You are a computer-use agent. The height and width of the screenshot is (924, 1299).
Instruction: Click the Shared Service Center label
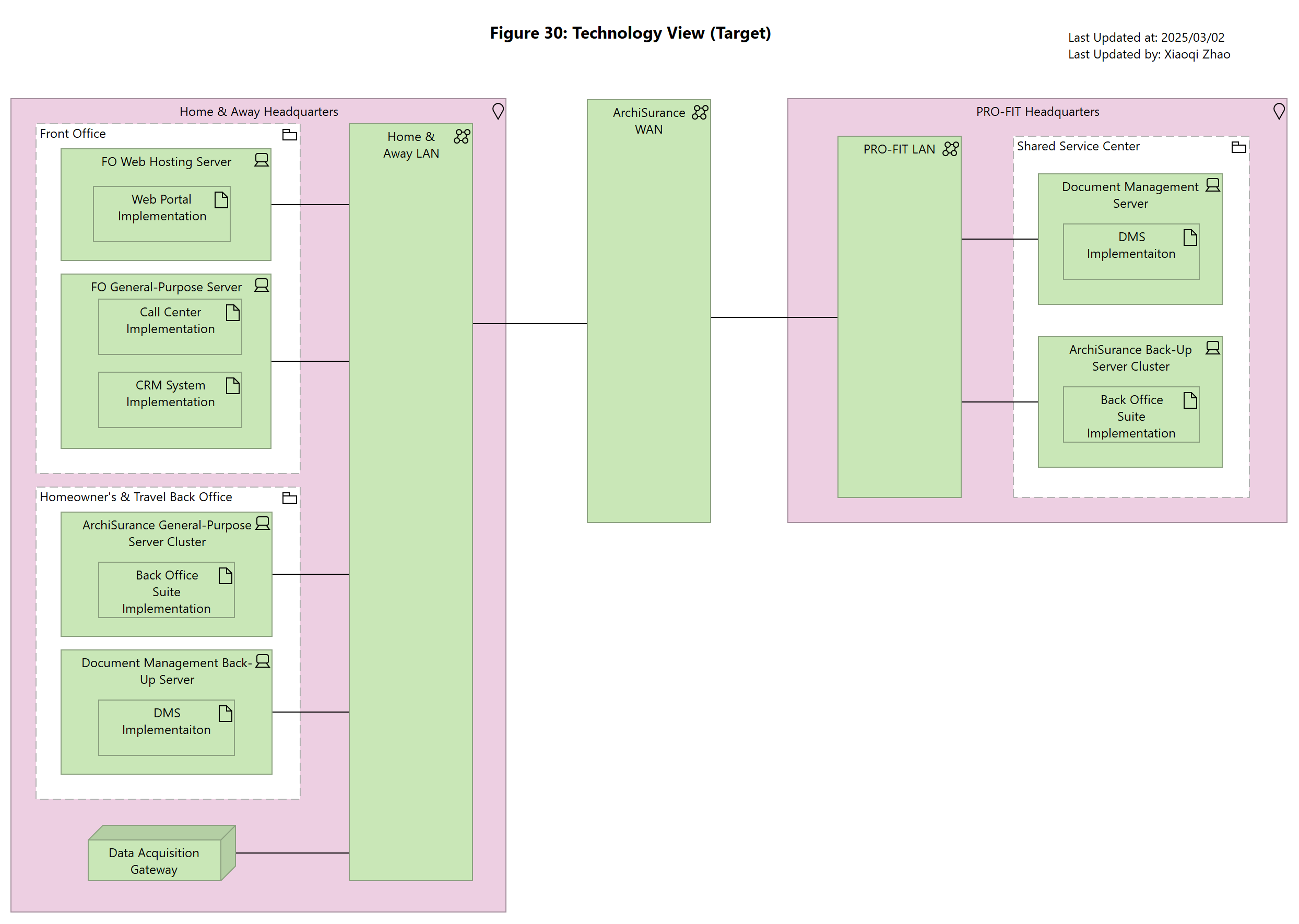[1078, 146]
